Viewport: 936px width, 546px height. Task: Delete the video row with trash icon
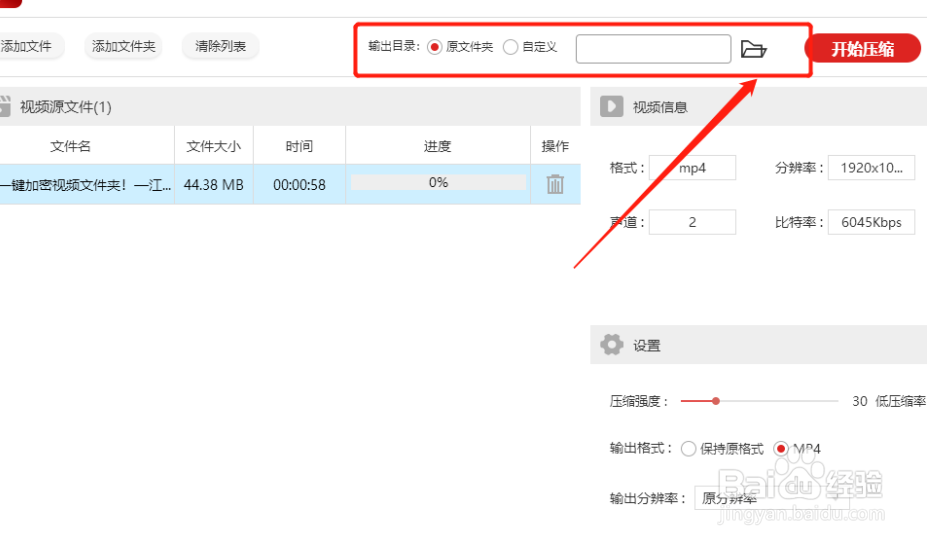[x=555, y=184]
